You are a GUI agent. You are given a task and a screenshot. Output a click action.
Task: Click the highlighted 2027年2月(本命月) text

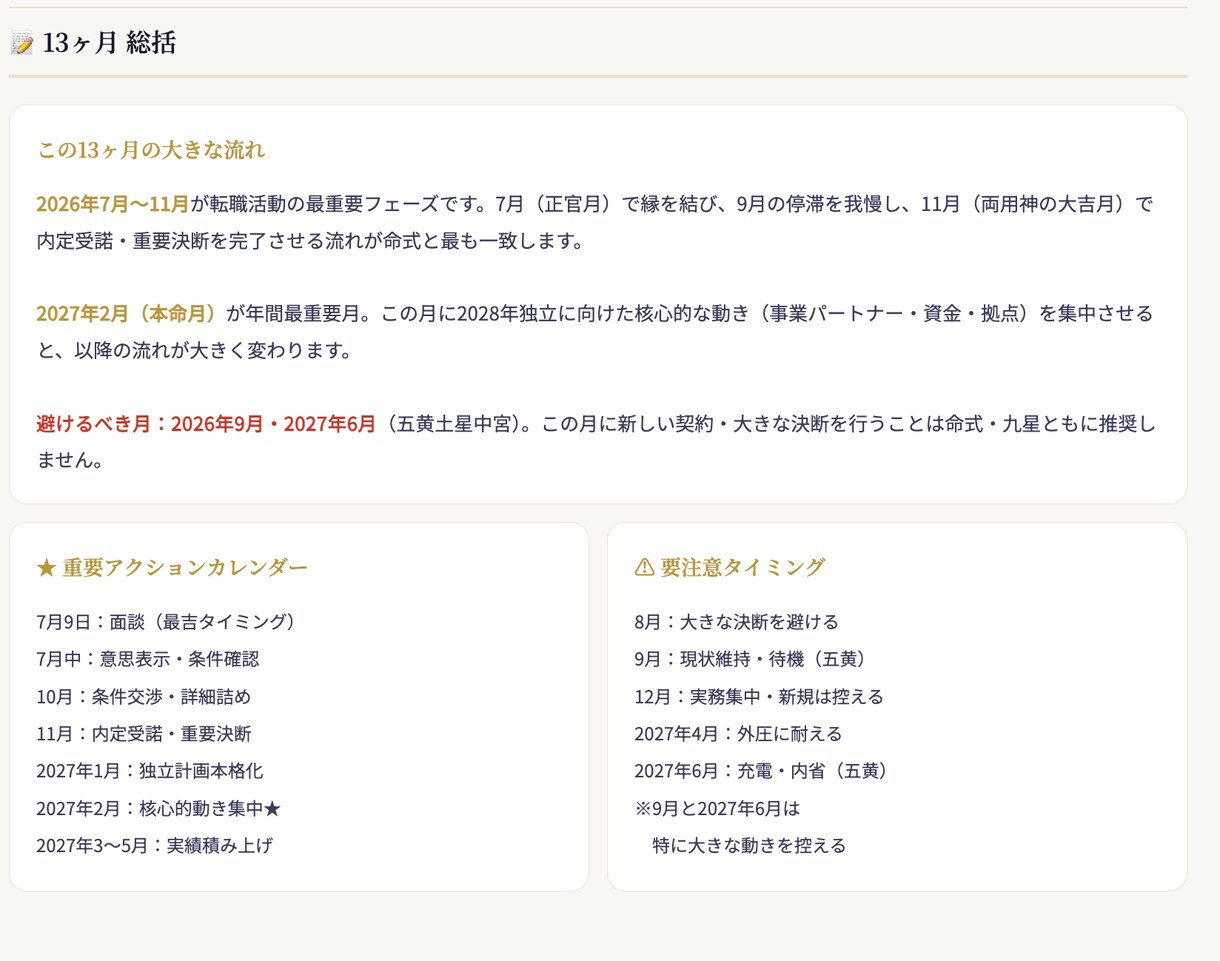pyautogui.click(x=127, y=314)
